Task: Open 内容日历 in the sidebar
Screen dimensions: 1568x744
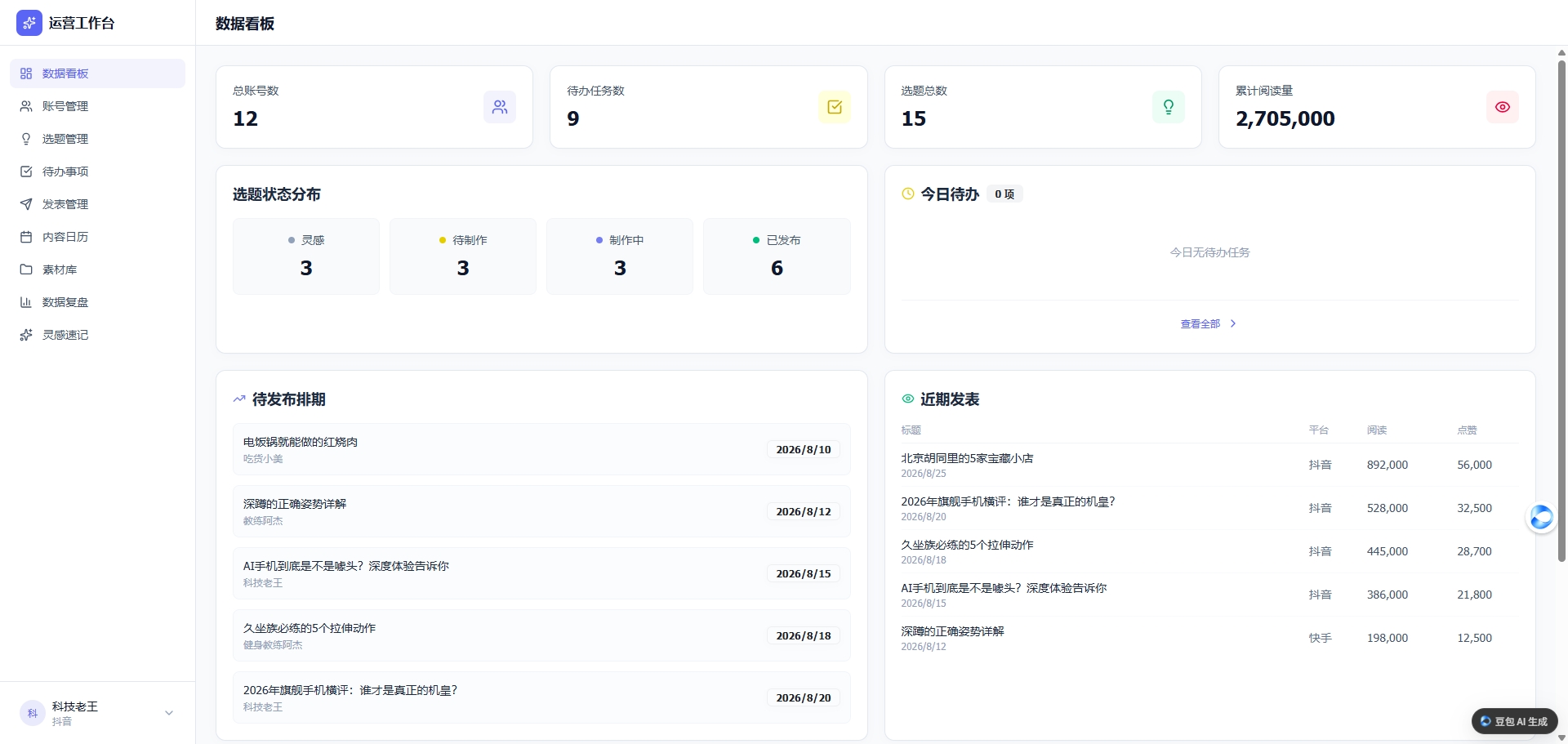Action: 97,237
